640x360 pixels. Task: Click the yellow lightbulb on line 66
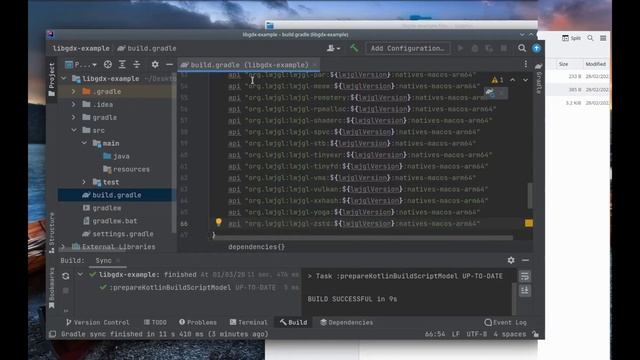[x=219, y=222]
